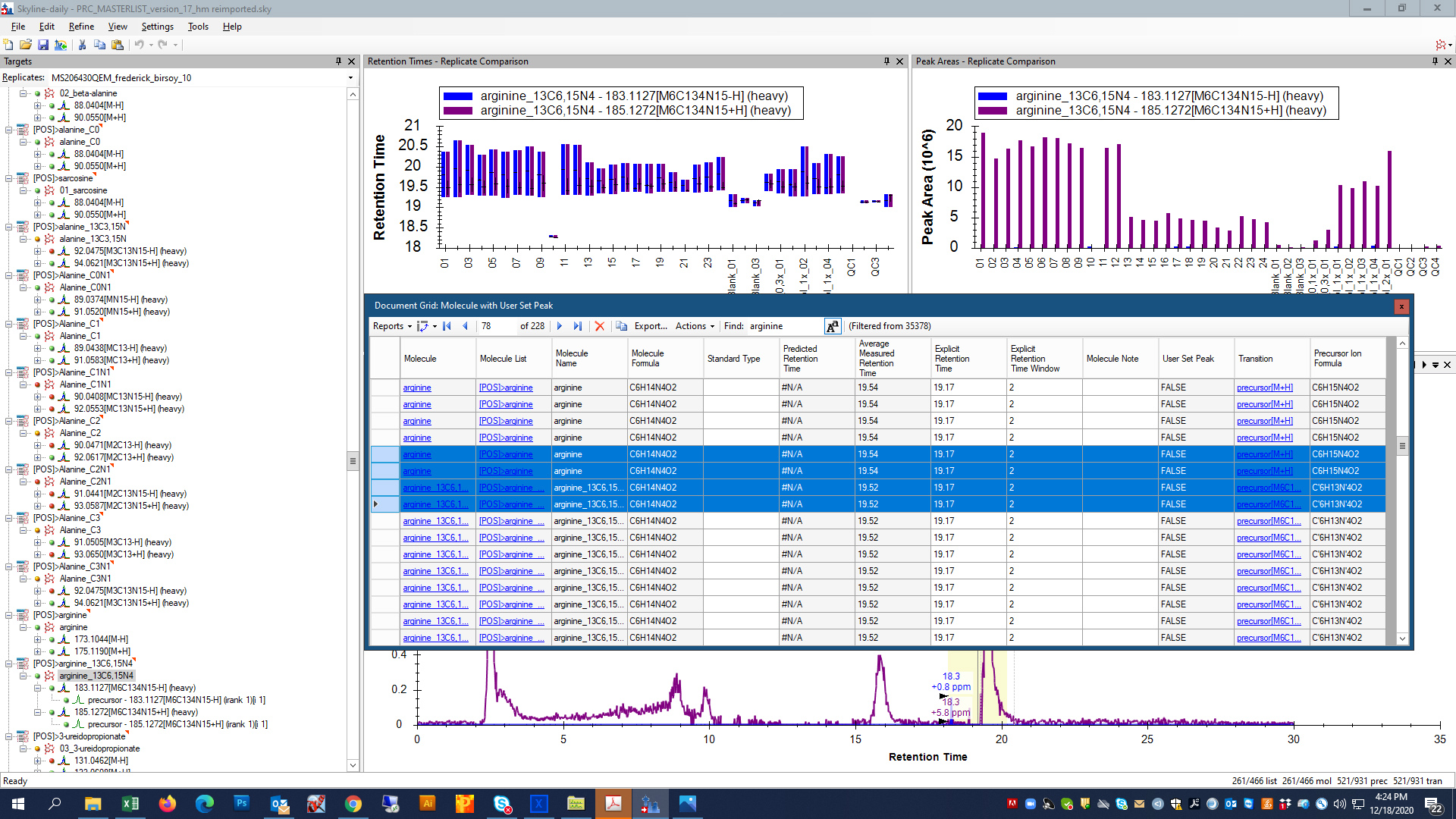Click the Find text field containing arginine
Image resolution: width=1456 pixels, height=819 pixels.
click(x=783, y=326)
